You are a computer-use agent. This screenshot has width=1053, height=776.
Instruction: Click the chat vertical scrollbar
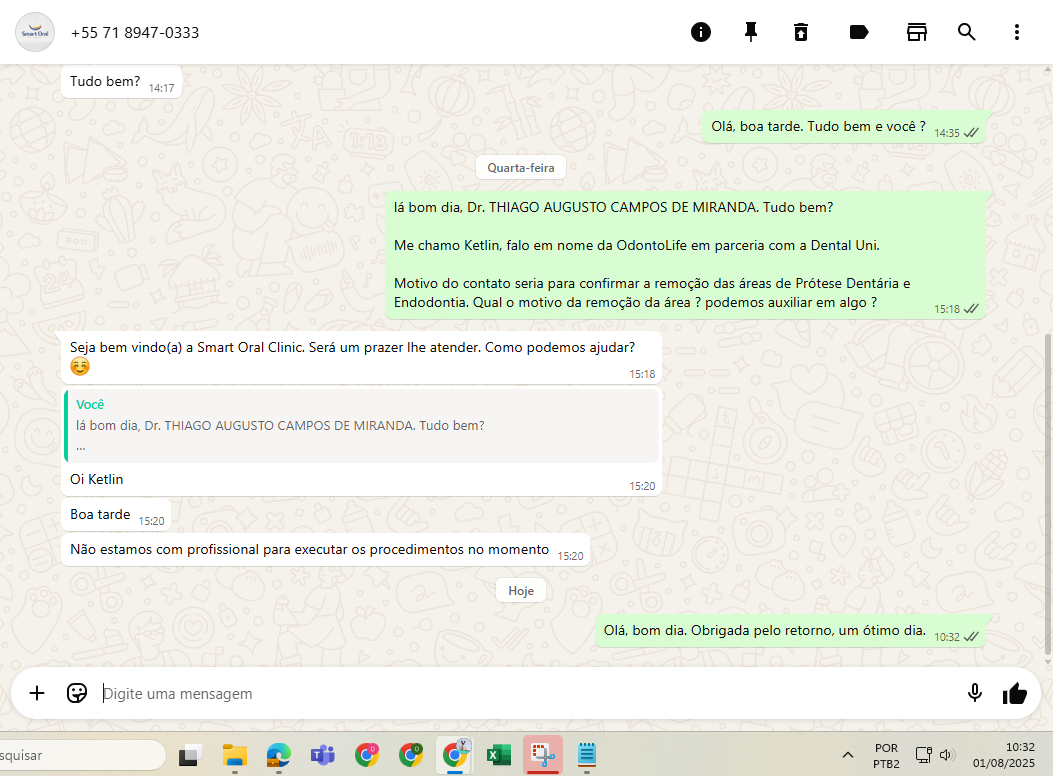pyautogui.click(x=1048, y=493)
